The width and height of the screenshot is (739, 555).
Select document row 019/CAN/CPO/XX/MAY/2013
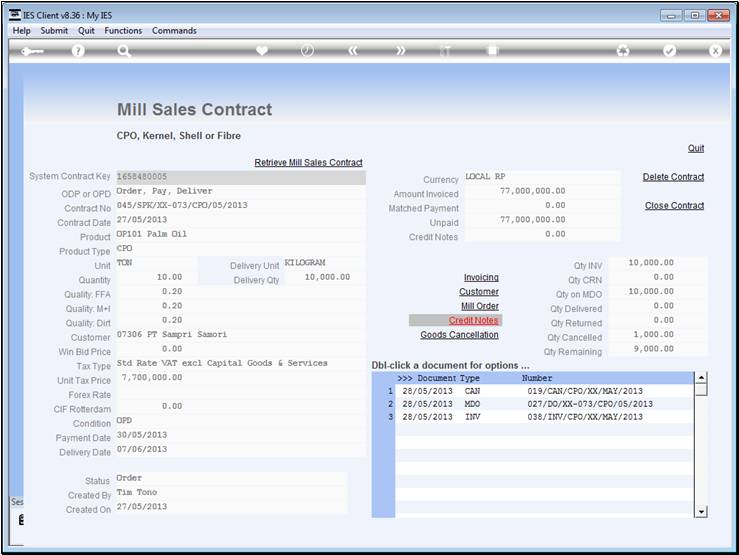tap(544, 391)
